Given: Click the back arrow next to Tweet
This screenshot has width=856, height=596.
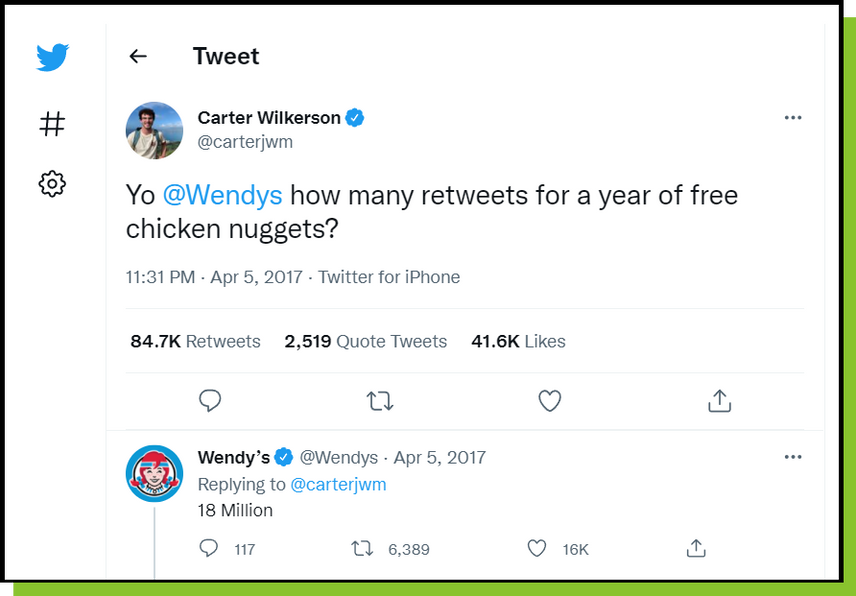Looking at the screenshot, I should tap(137, 56).
